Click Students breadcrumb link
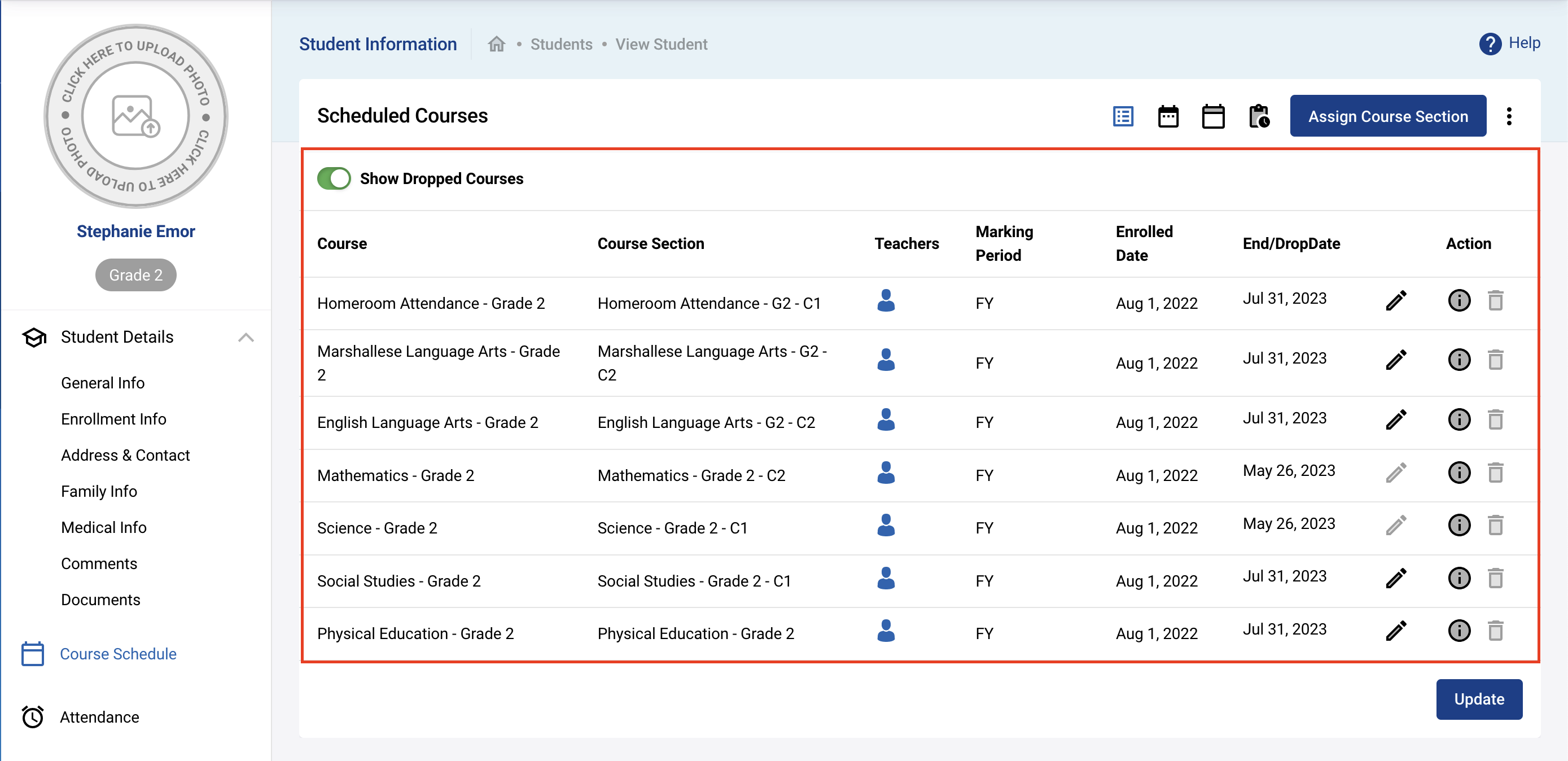Image resolution: width=1568 pixels, height=761 pixels. pyautogui.click(x=560, y=45)
